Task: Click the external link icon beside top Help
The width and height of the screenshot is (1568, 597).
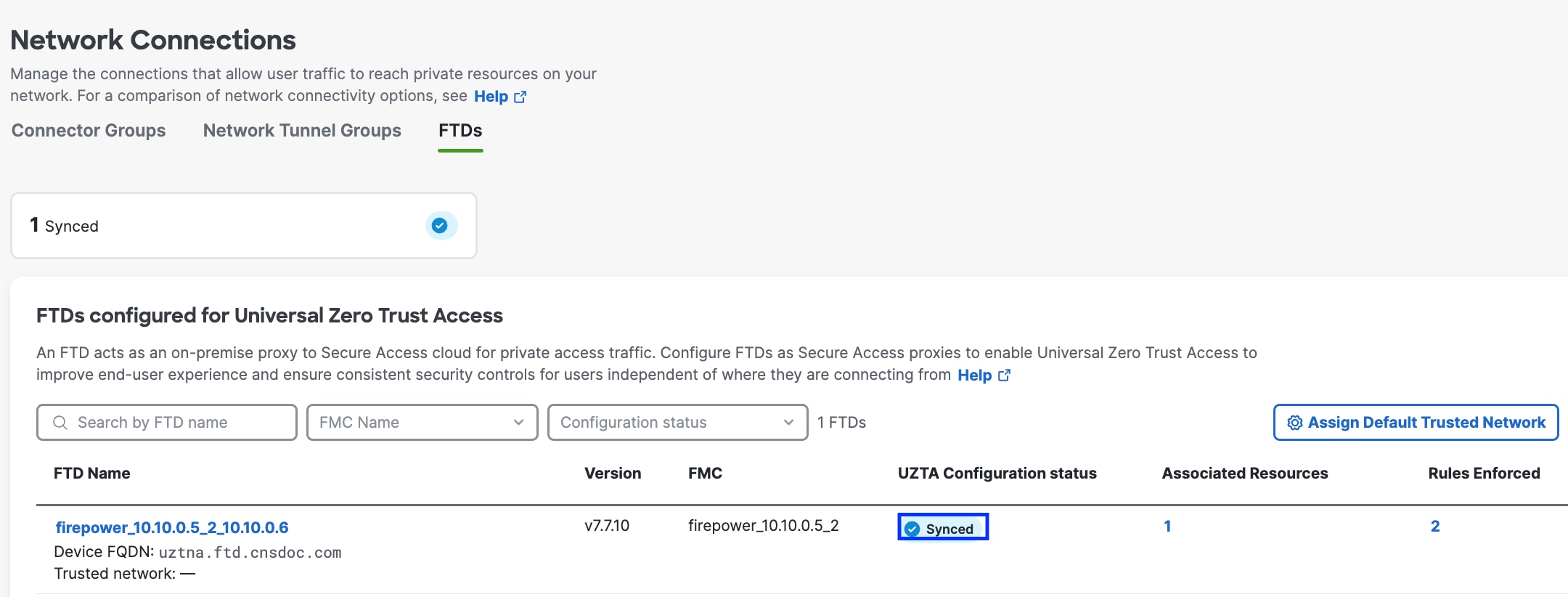Action: point(520,97)
